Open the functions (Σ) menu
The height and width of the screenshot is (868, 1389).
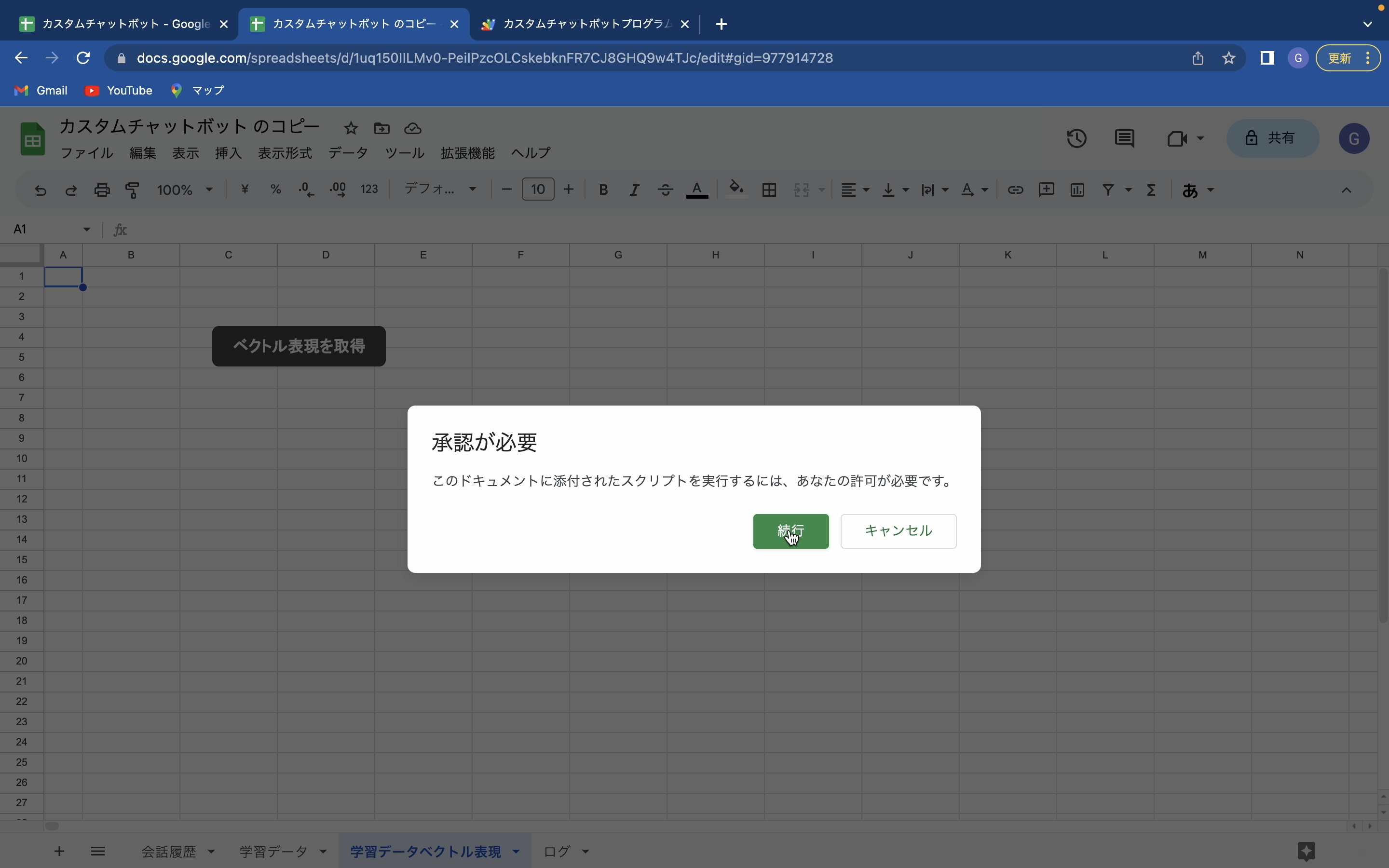(x=1151, y=190)
